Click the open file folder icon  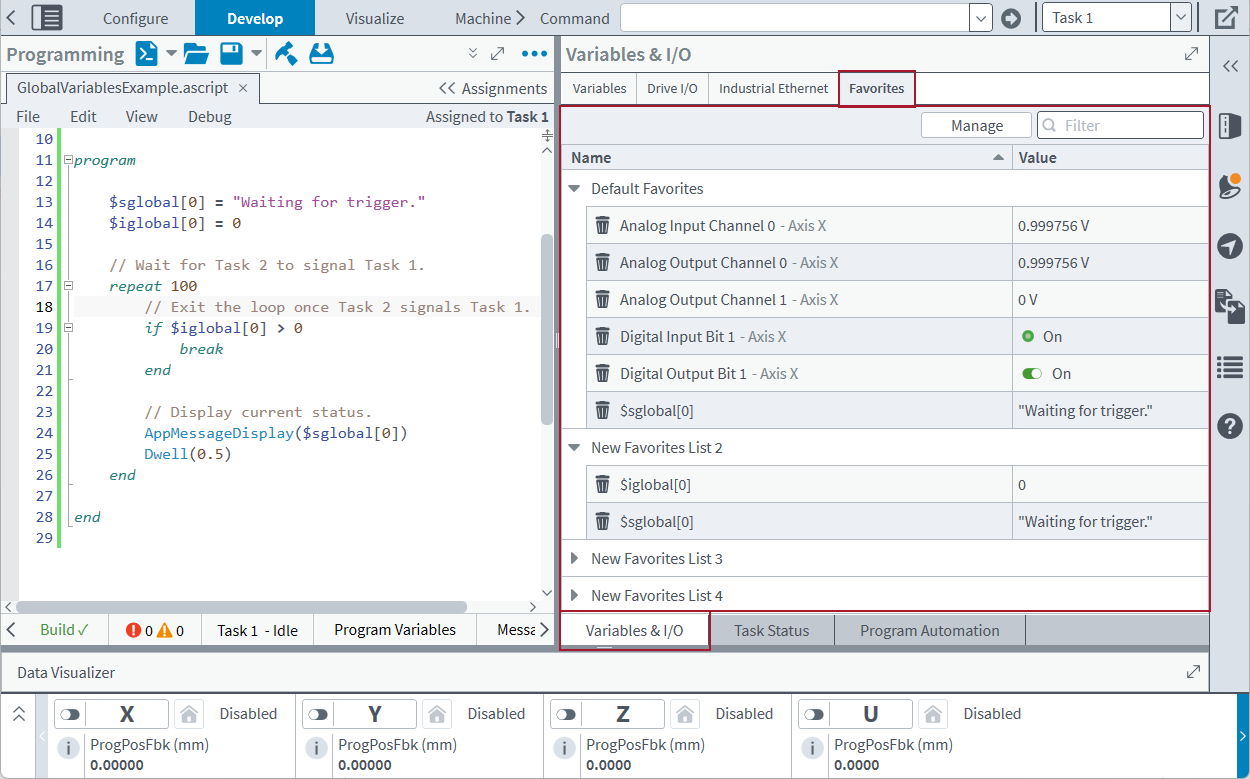[x=195, y=54]
